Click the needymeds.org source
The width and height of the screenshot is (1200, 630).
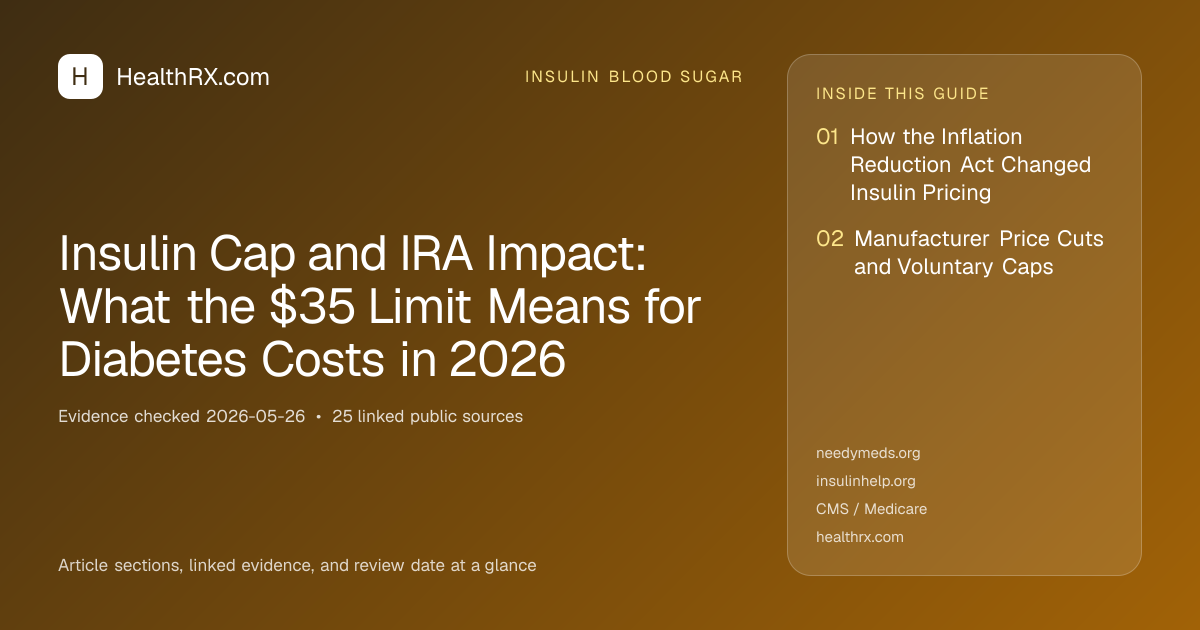868,453
